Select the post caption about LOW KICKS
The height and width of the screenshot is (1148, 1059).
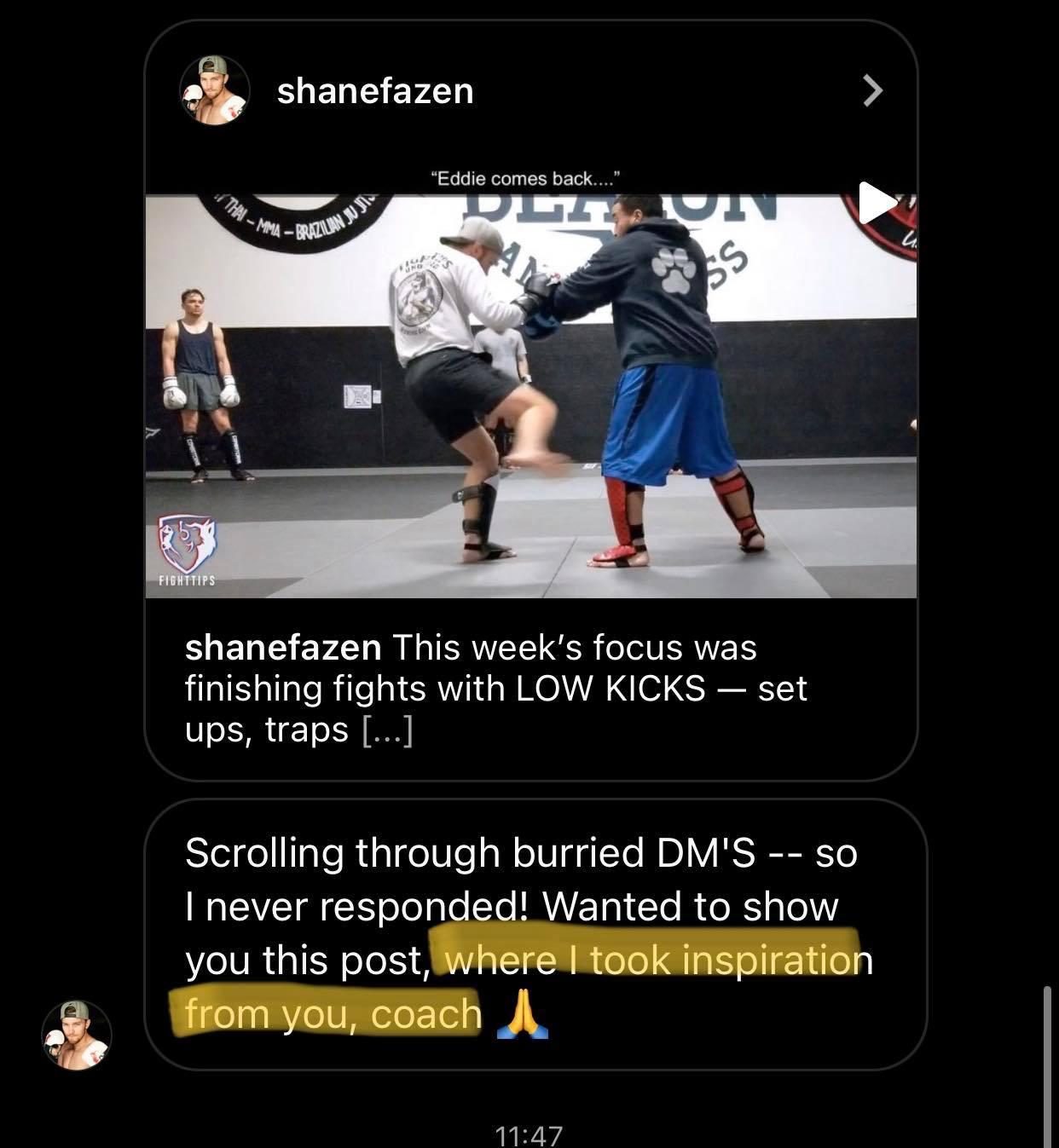496,689
